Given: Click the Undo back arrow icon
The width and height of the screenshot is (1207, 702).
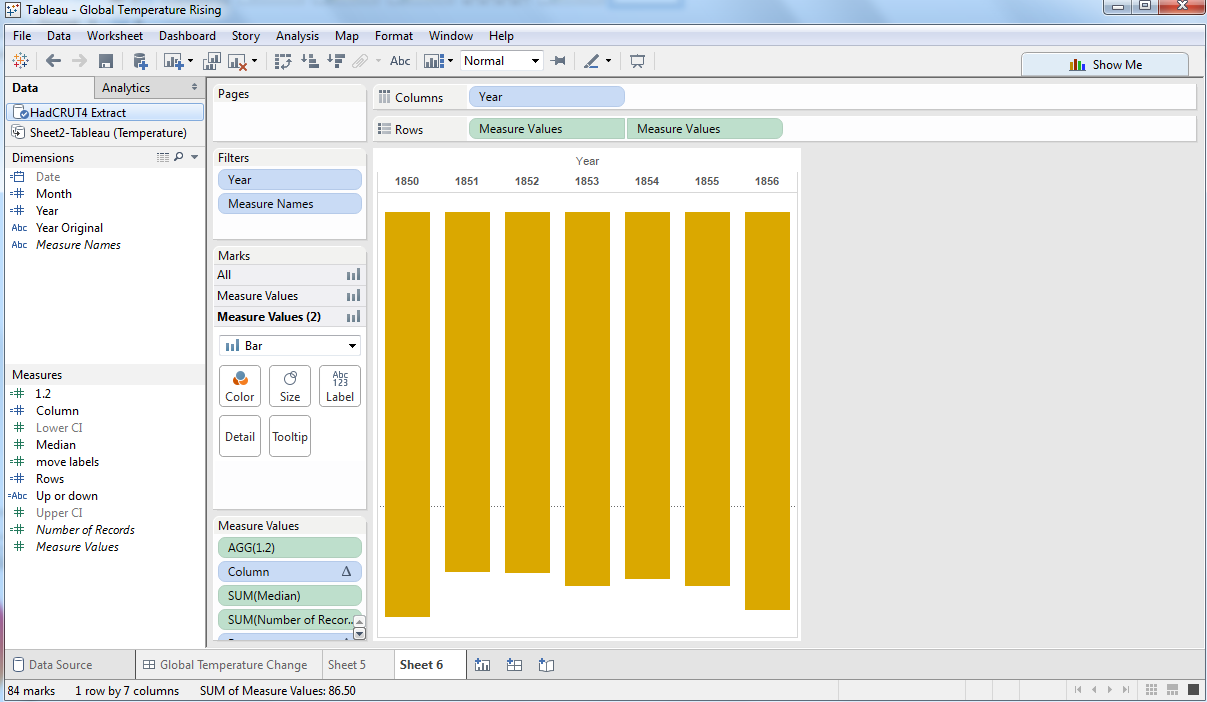Looking at the screenshot, I should pos(54,61).
